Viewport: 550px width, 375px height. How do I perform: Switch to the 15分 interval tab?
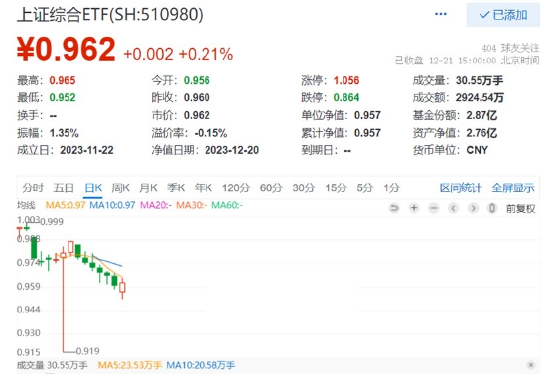(x=336, y=188)
